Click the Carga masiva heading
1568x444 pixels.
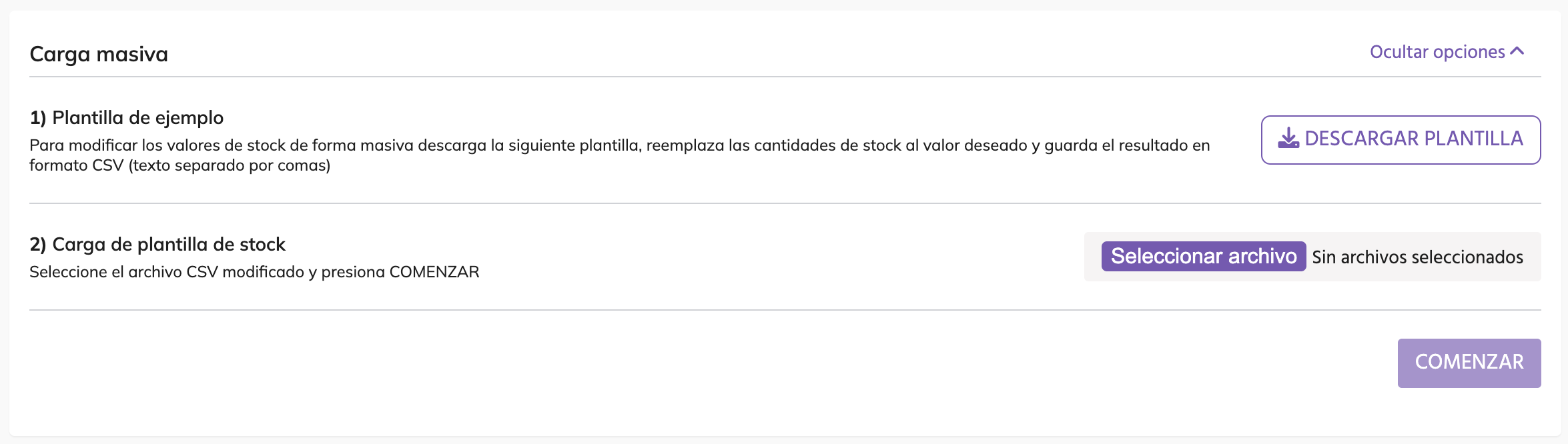click(x=99, y=54)
